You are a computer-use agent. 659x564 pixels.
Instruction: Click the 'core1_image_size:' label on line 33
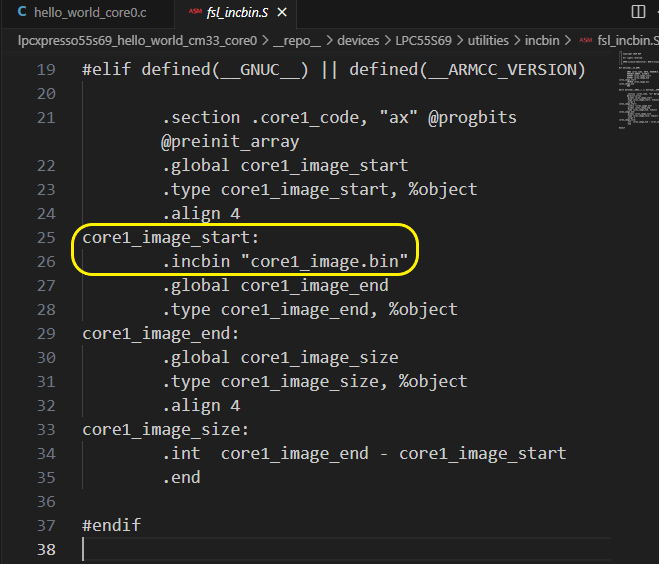(166, 430)
